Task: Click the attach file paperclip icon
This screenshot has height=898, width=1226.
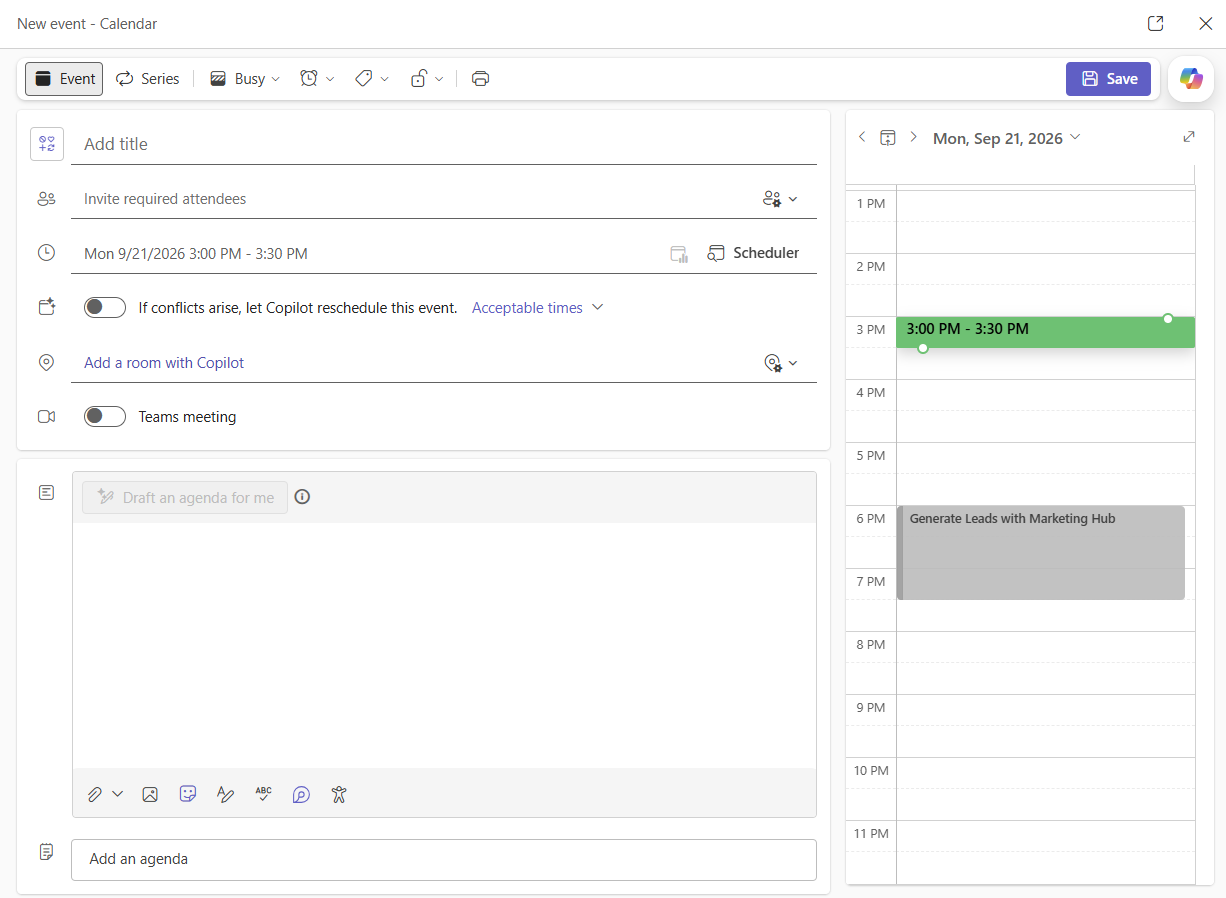Action: (x=94, y=794)
